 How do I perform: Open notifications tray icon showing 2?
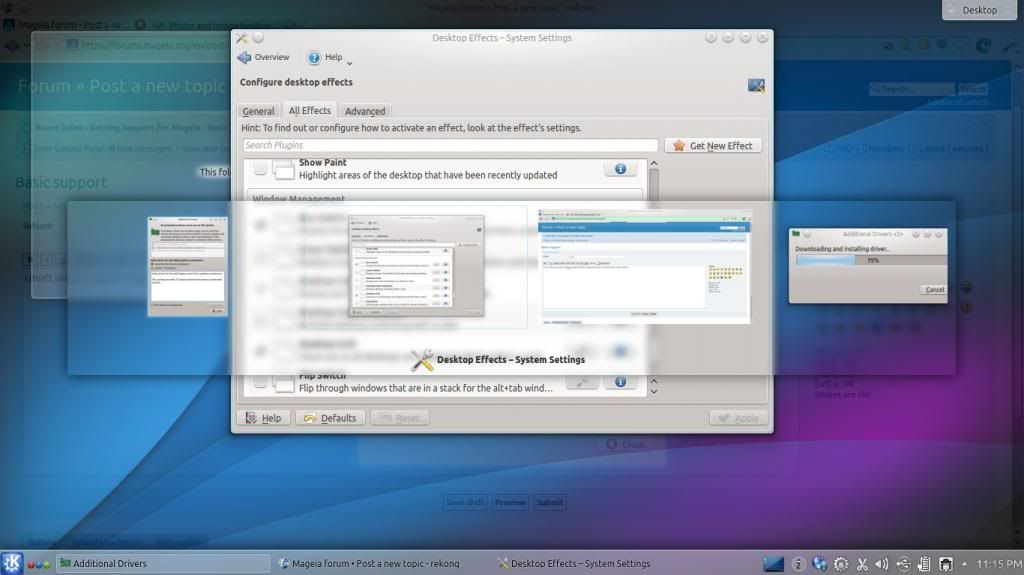click(798, 563)
